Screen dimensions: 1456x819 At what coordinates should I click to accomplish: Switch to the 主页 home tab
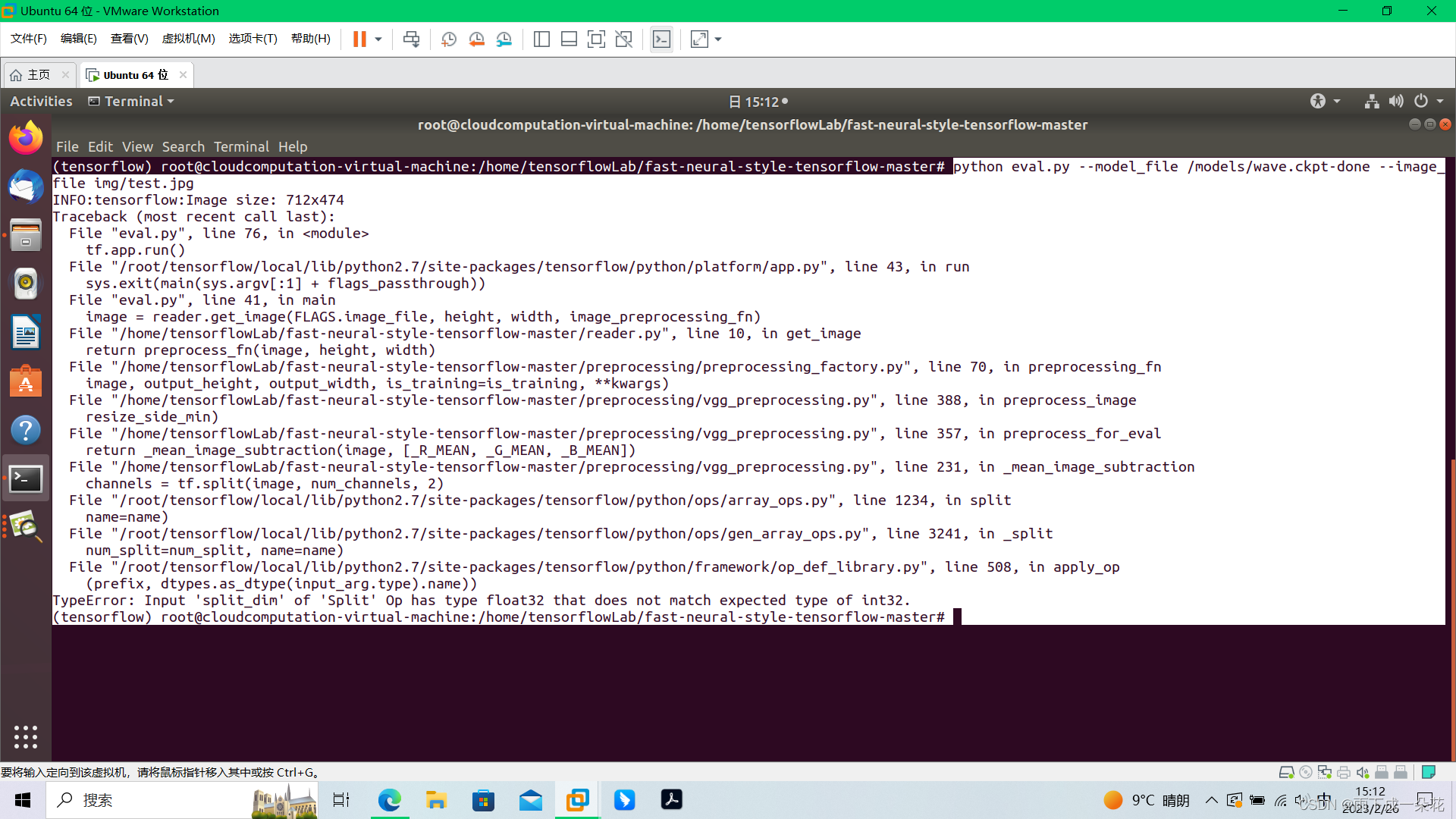click(x=38, y=74)
